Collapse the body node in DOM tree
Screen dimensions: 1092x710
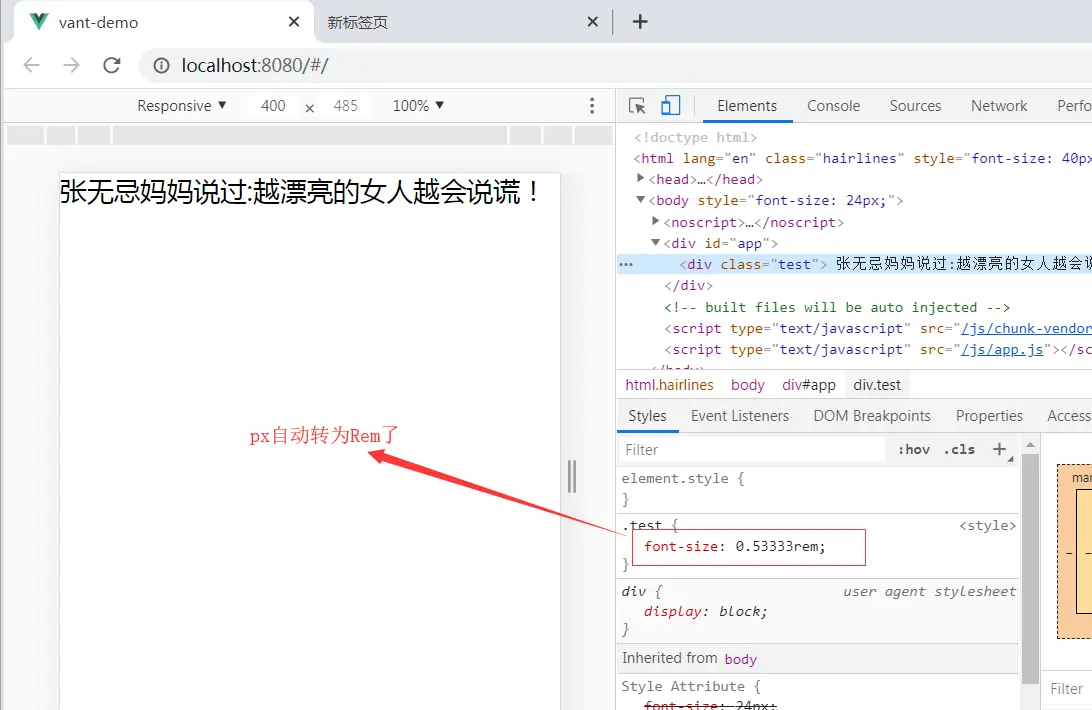coord(641,200)
